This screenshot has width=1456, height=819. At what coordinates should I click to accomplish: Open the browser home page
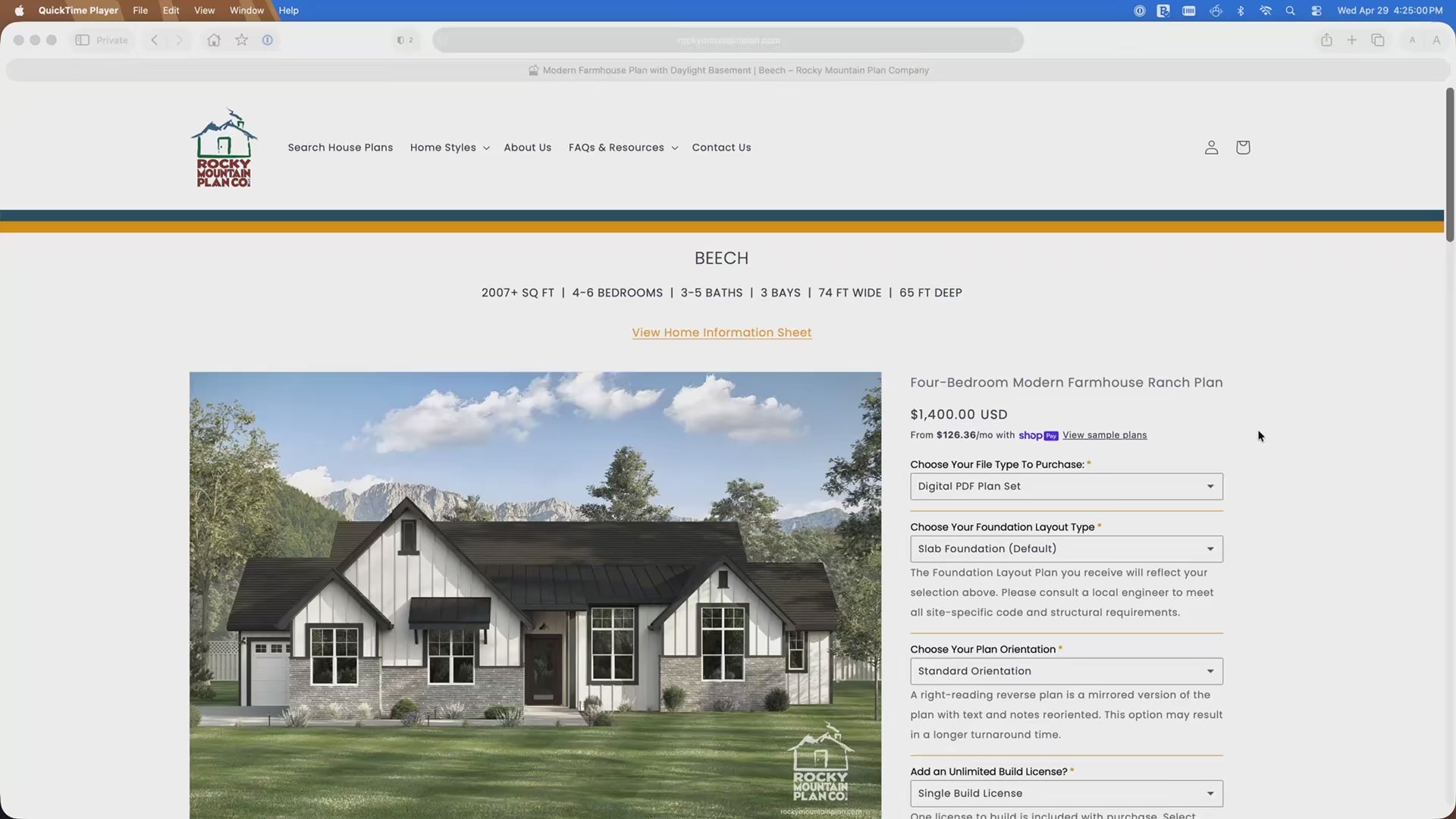[214, 40]
